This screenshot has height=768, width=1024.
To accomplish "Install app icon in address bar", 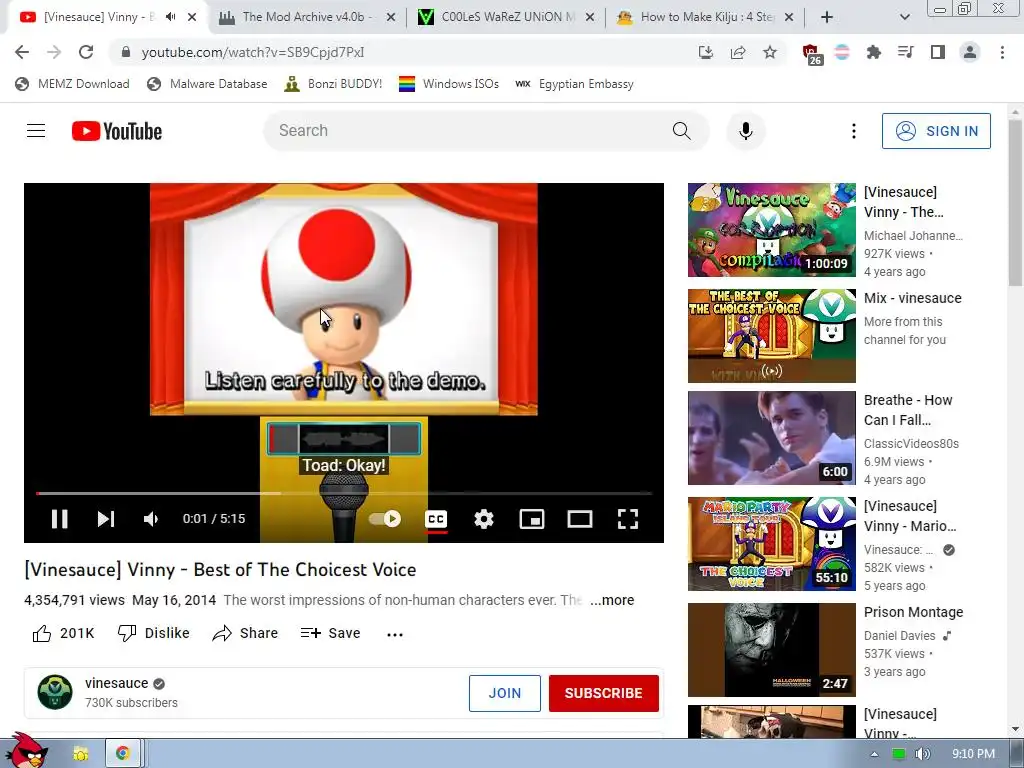I will click(705, 52).
